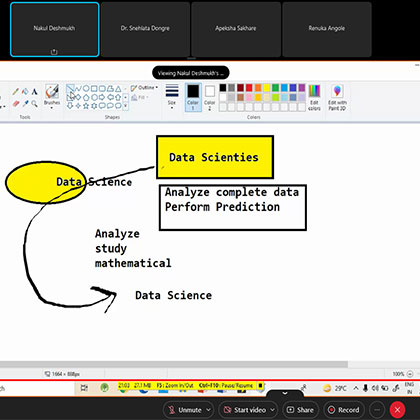The image size is (420, 420).
Task: Pick the Rectangle shape
Action: (x=94, y=89)
